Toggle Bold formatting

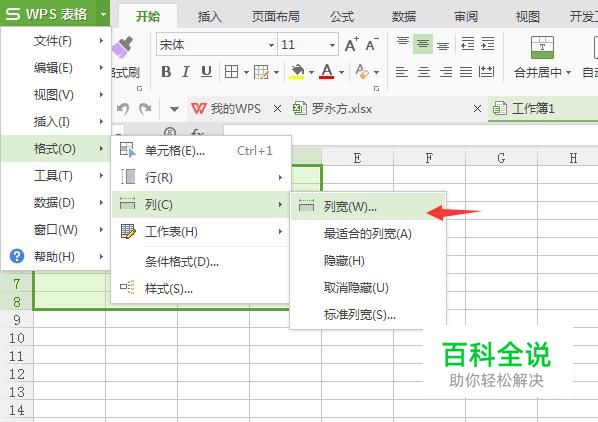(x=166, y=72)
